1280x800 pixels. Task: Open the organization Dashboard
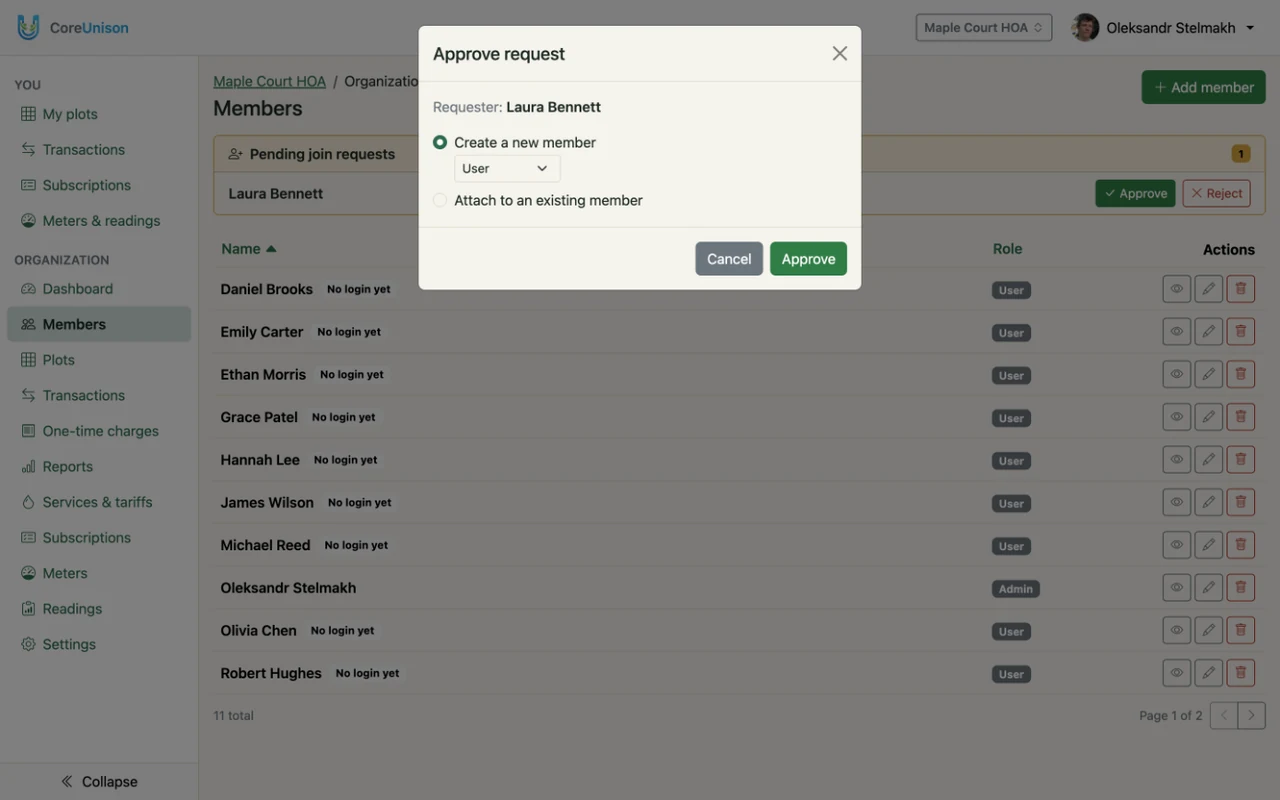99,289
